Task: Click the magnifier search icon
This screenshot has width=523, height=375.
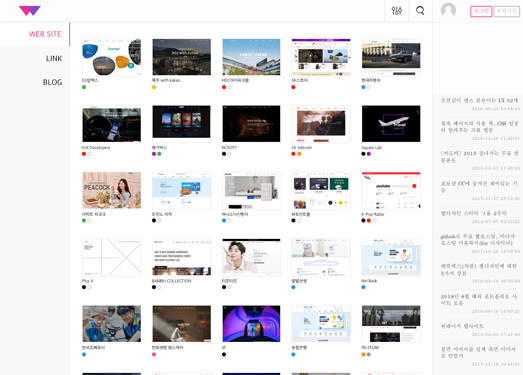Action: point(420,11)
